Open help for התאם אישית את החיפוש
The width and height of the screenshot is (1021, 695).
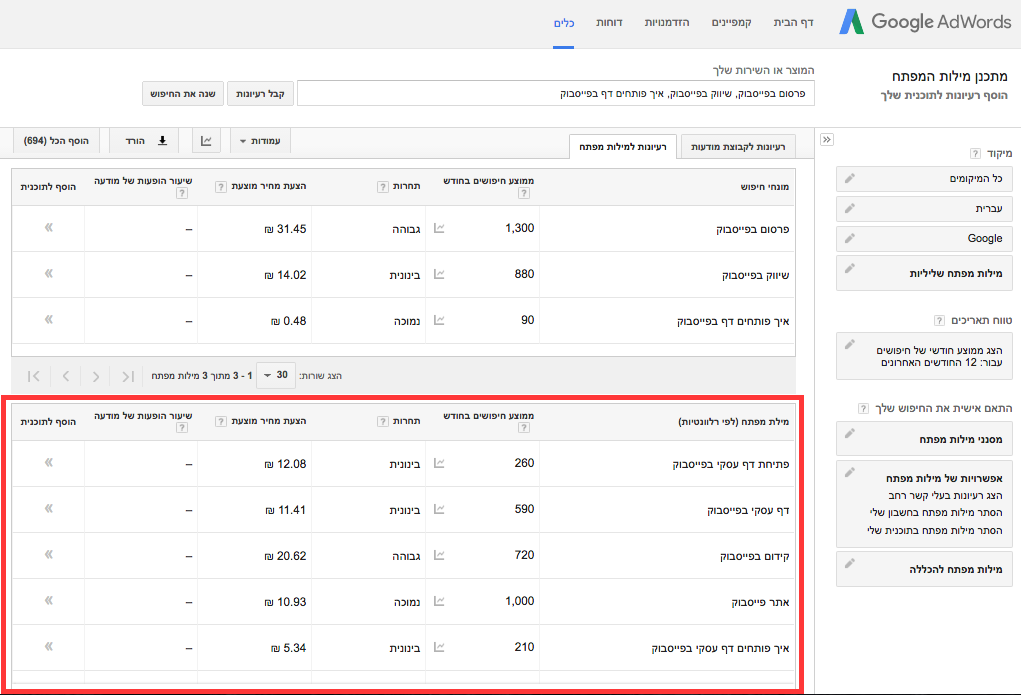[x=863, y=408]
